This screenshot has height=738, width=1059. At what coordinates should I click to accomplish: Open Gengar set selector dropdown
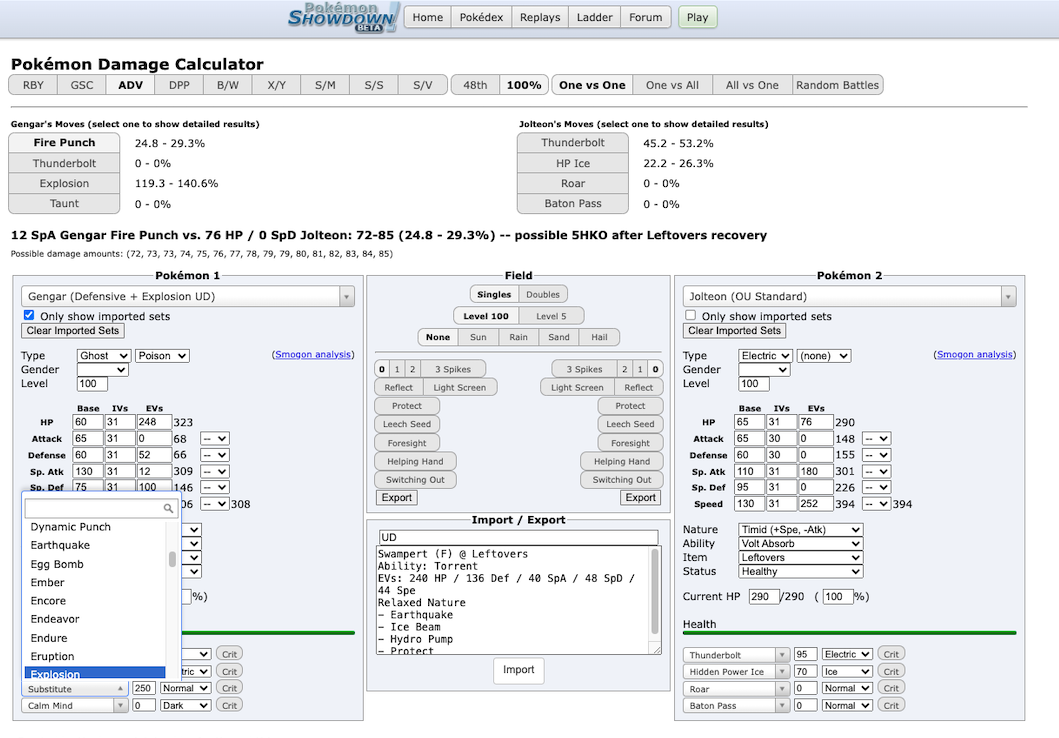pyautogui.click(x=188, y=296)
